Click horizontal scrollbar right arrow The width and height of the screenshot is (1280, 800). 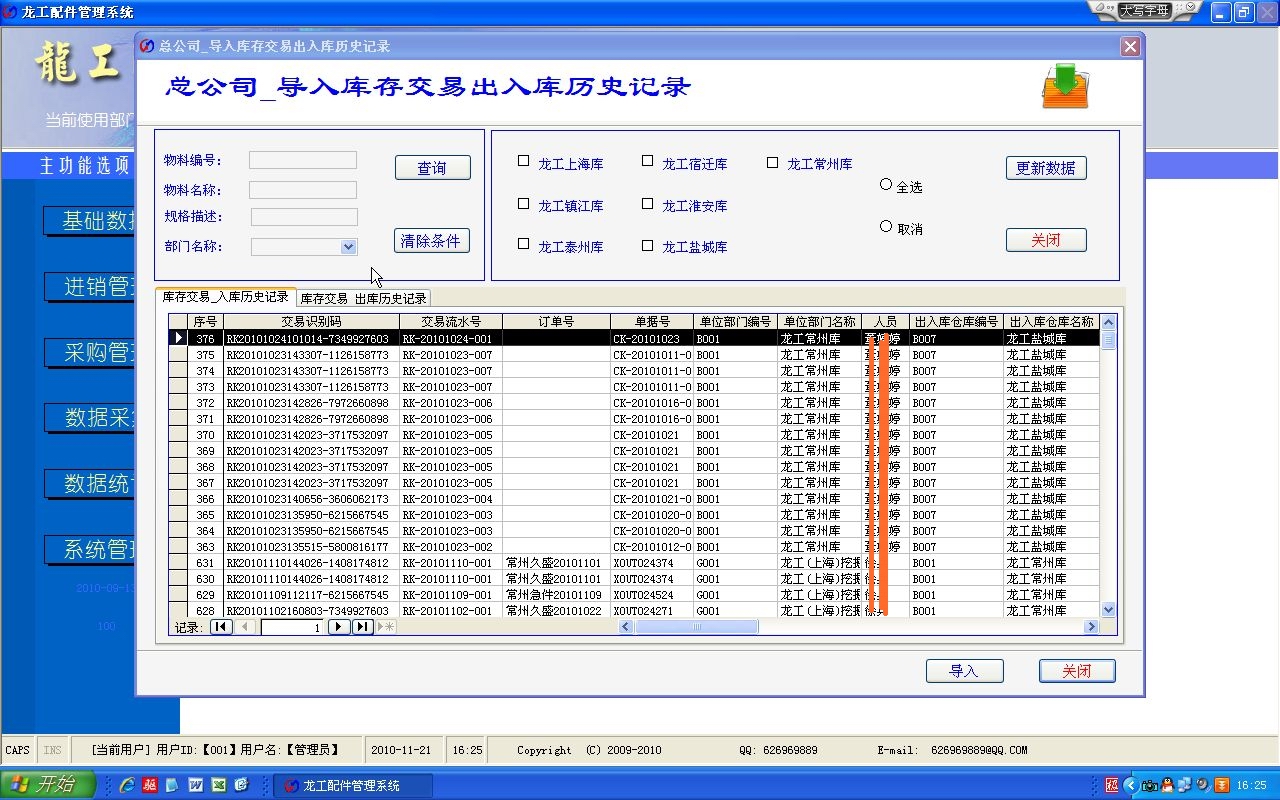1091,627
